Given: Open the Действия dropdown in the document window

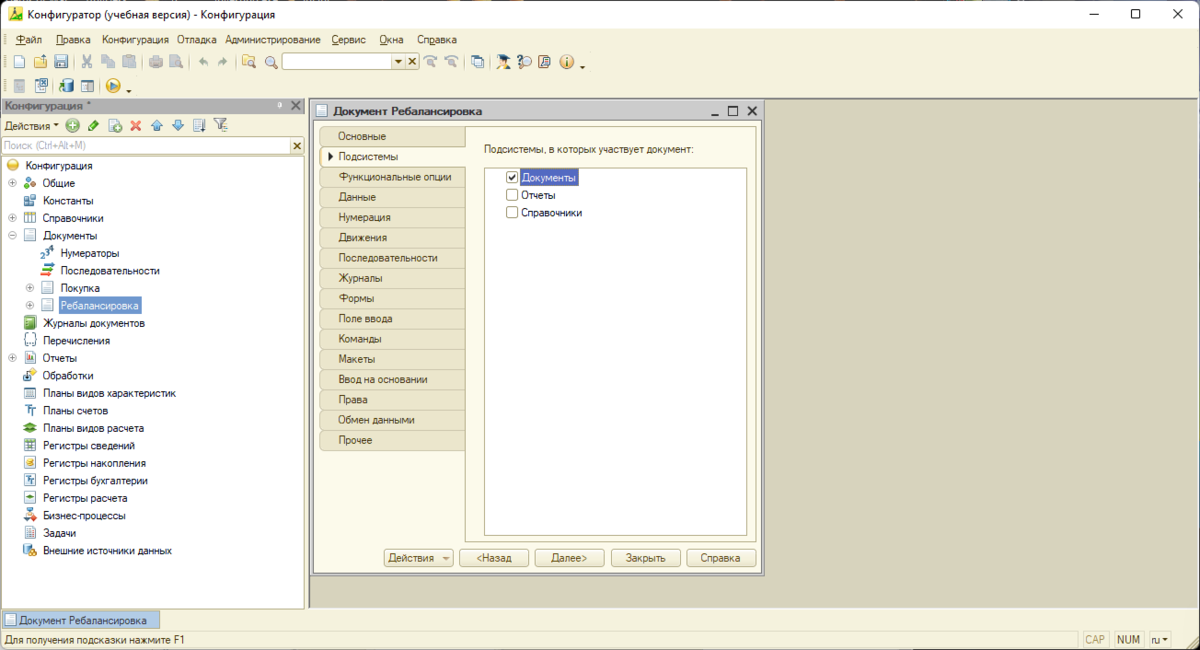Looking at the screenshot, I should (x=419, y=558).
